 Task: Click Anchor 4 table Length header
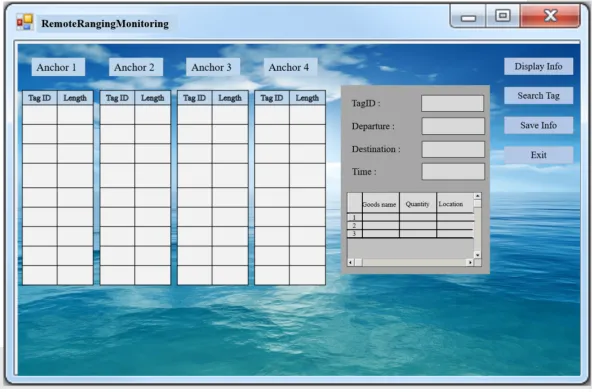click(307, 98)
